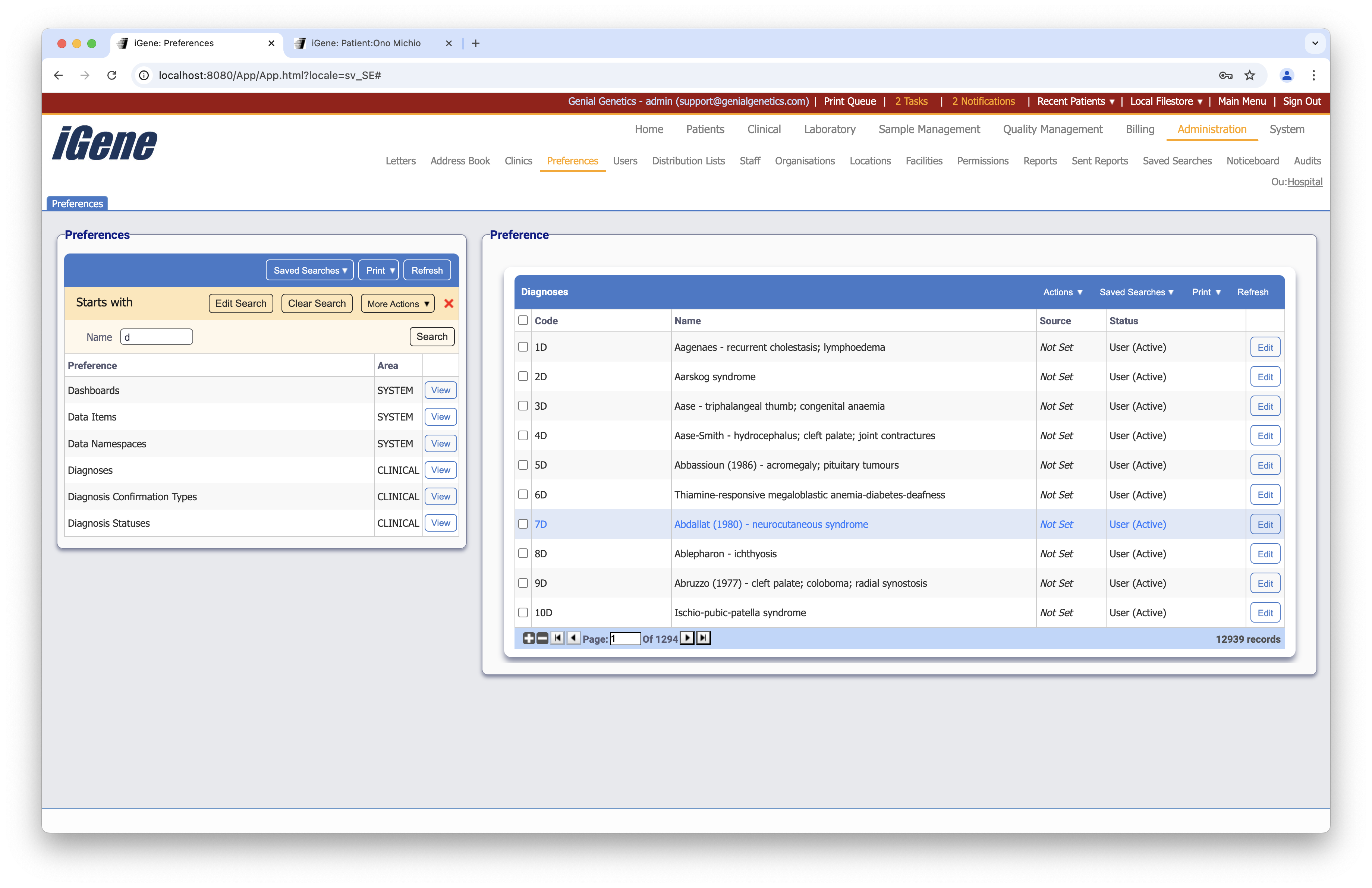This screenshot has height=888, width=1372.
Task: Jump to last page of diagnoses
Action: coord(703,638)
